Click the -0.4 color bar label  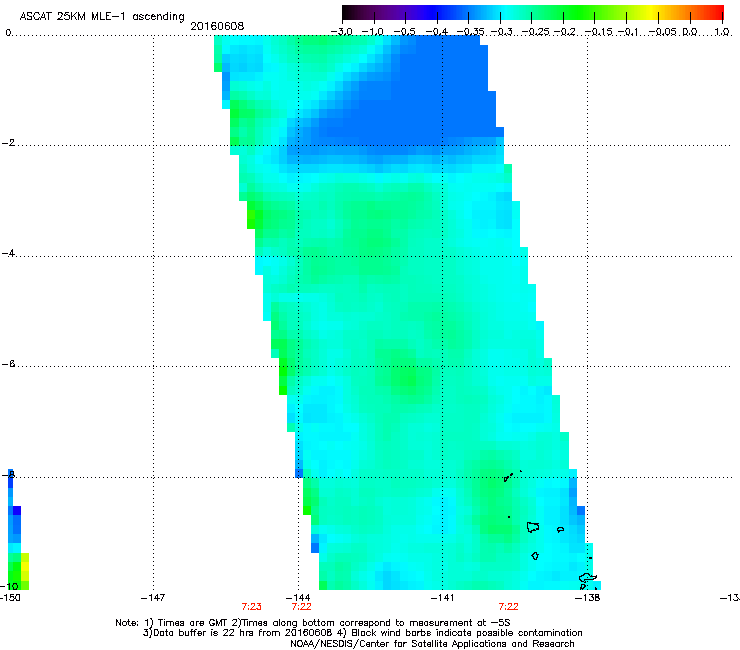437,32
